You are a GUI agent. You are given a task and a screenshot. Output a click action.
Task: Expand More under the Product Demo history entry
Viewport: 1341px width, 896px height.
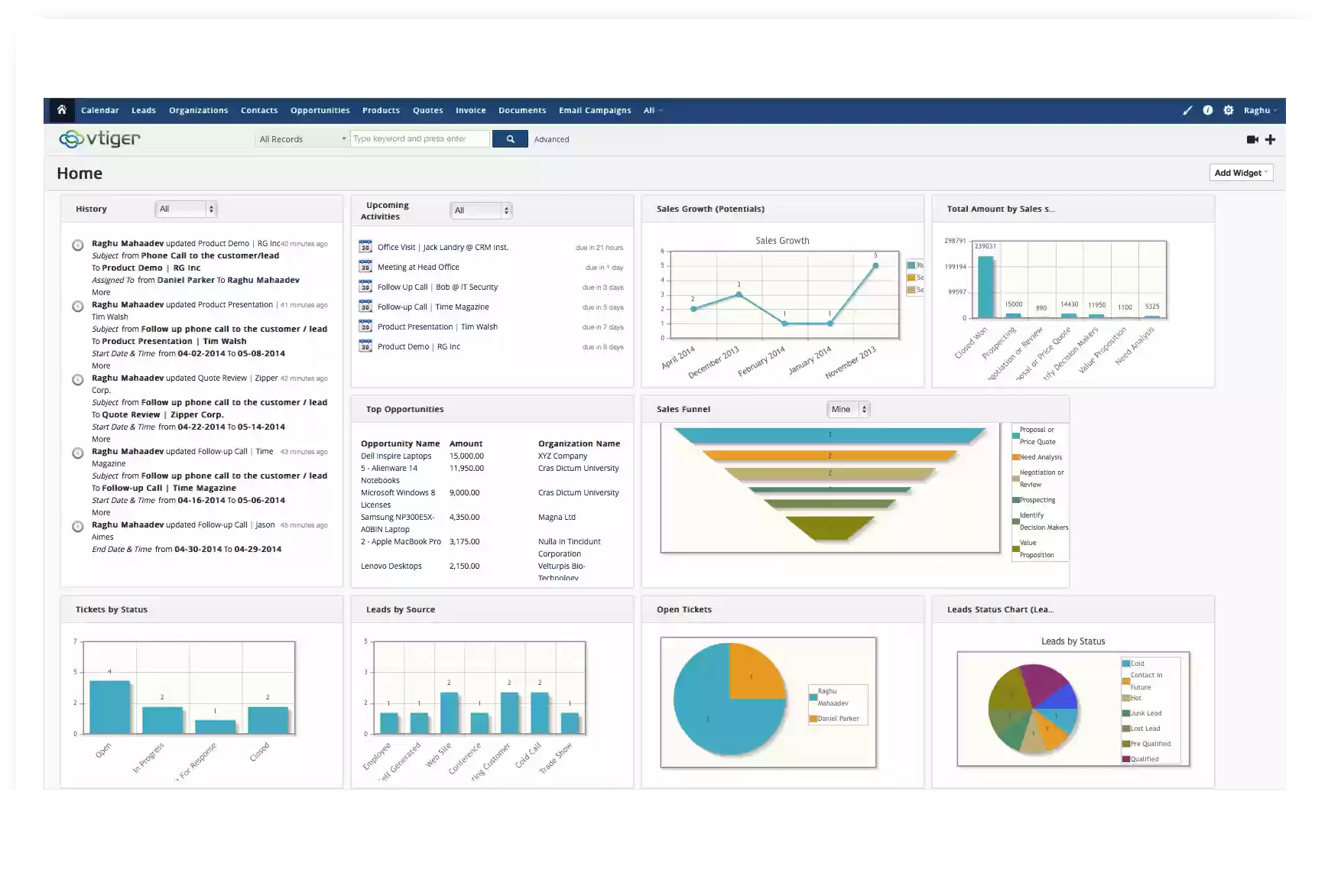click(x=100, y=292)
